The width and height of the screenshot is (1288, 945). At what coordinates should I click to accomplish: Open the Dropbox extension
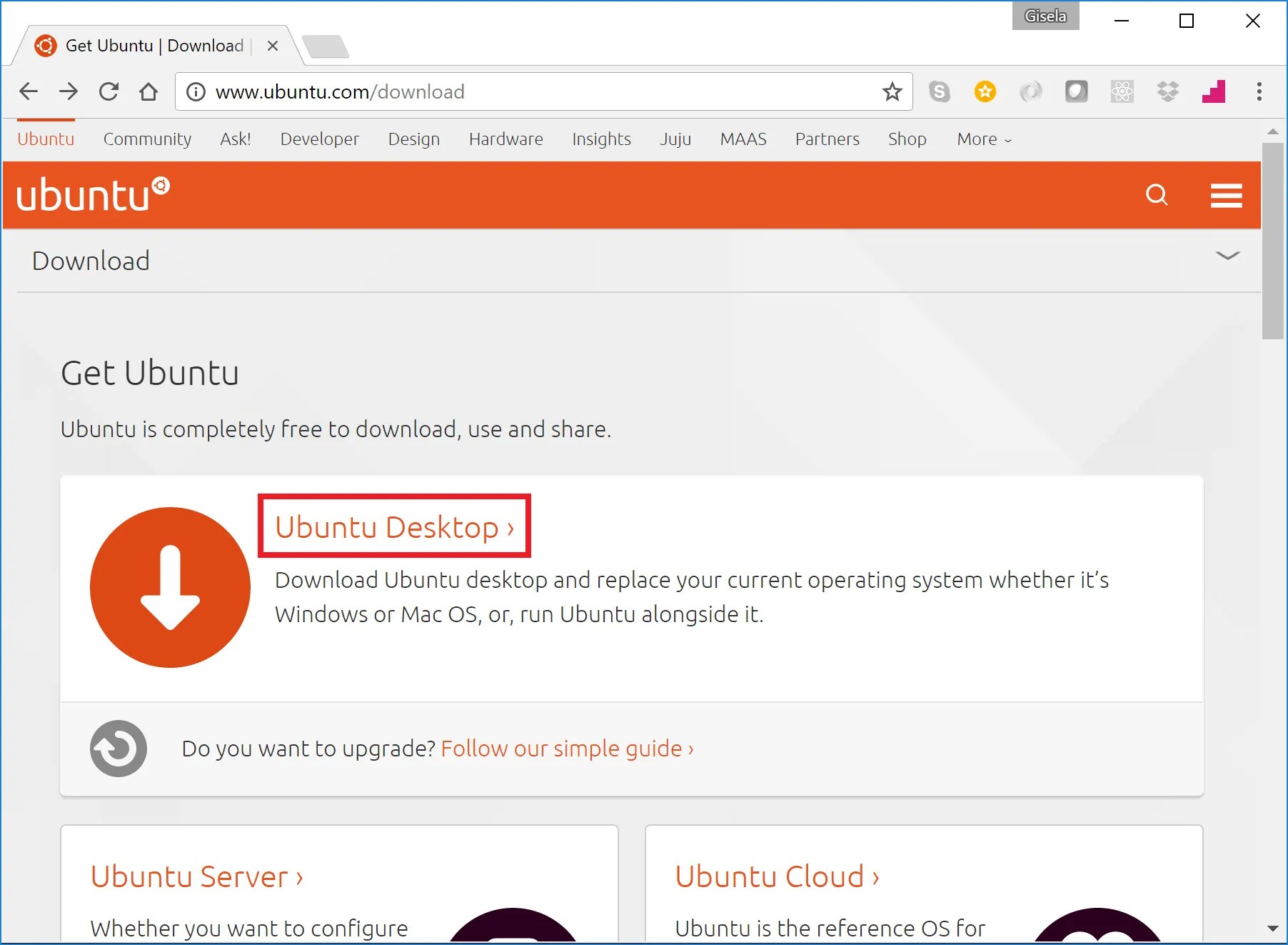(x=1168, y=91)
